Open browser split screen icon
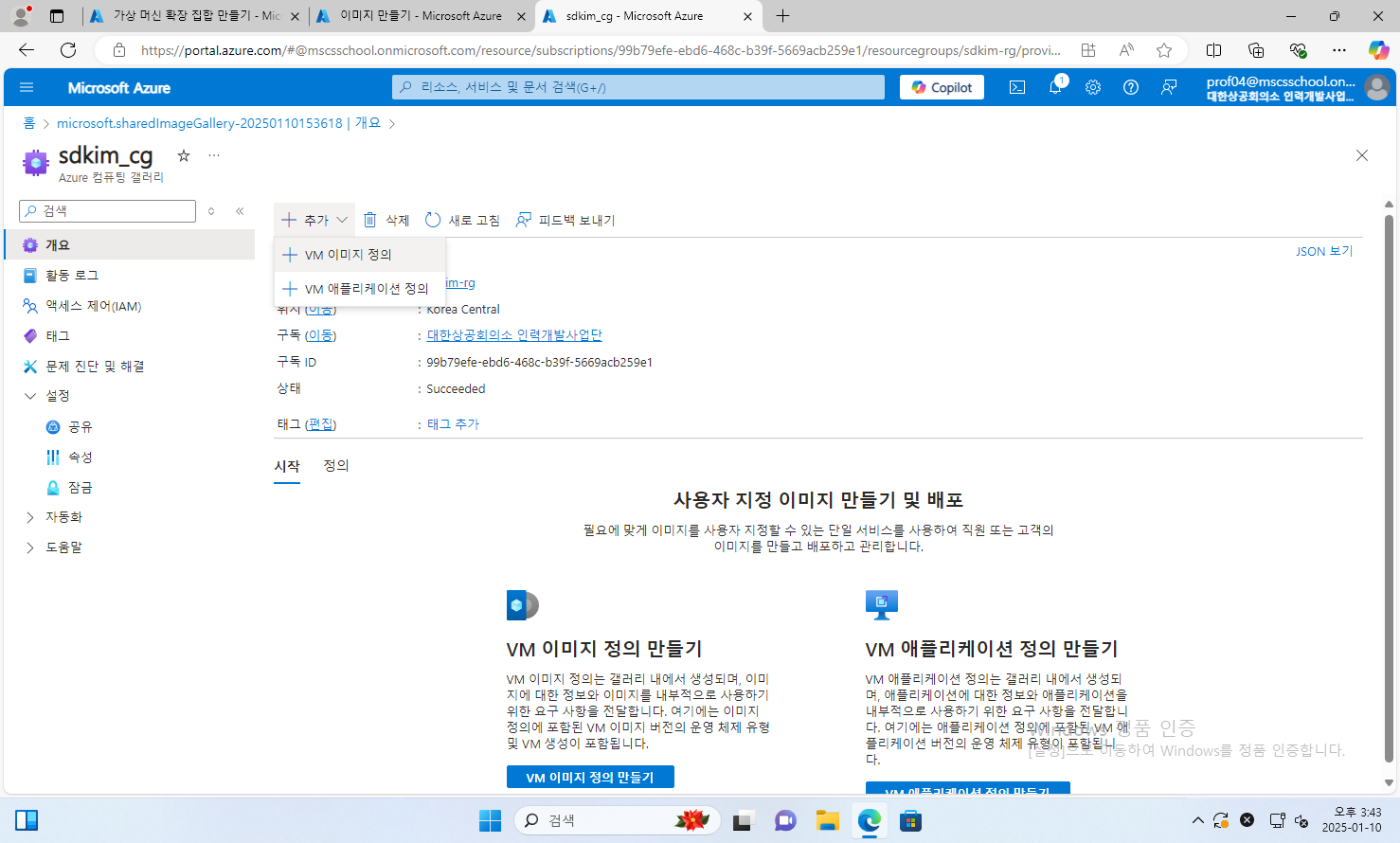 (1214, 50)
